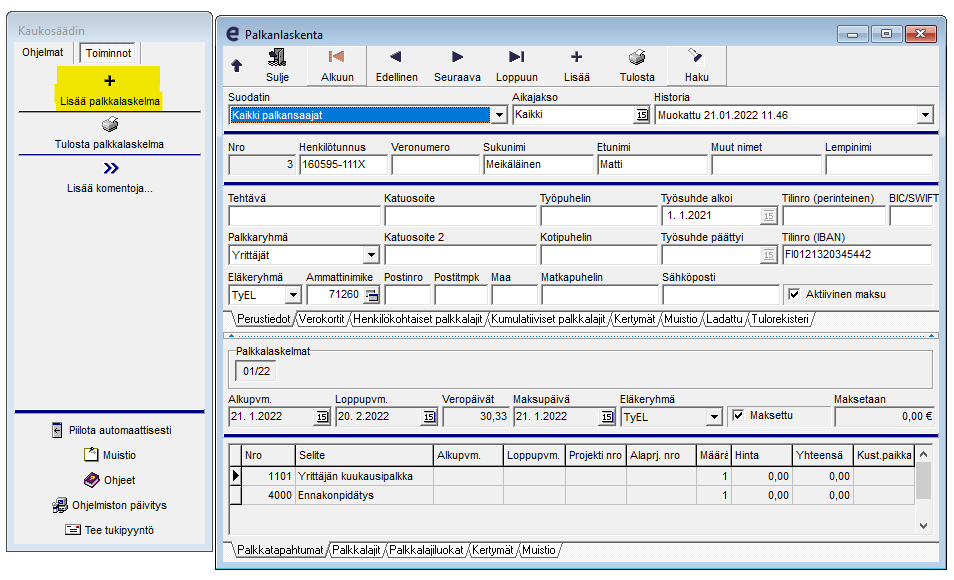Screen dimensions: 954x580
Task: Click the up arrow icon in toolbar
Action: [237, 65]
